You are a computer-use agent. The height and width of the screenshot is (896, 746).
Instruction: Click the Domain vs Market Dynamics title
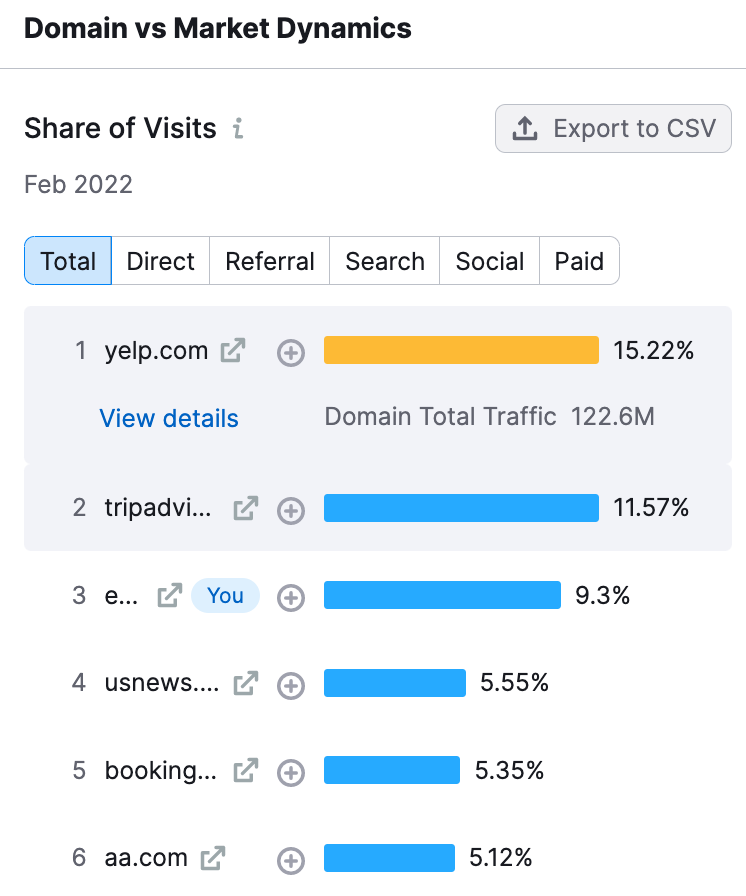218,29
